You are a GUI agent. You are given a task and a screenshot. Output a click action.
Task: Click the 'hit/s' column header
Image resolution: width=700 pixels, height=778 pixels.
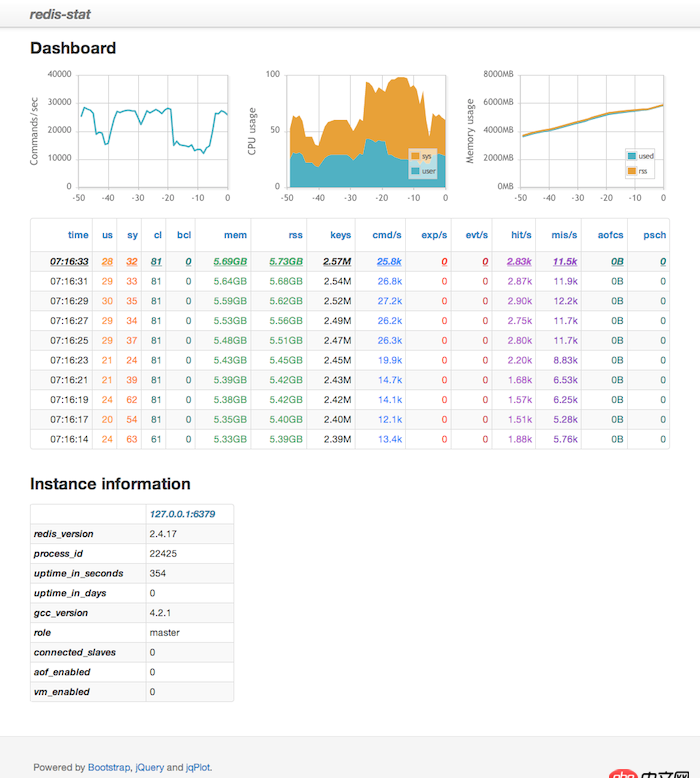[521, 235]
